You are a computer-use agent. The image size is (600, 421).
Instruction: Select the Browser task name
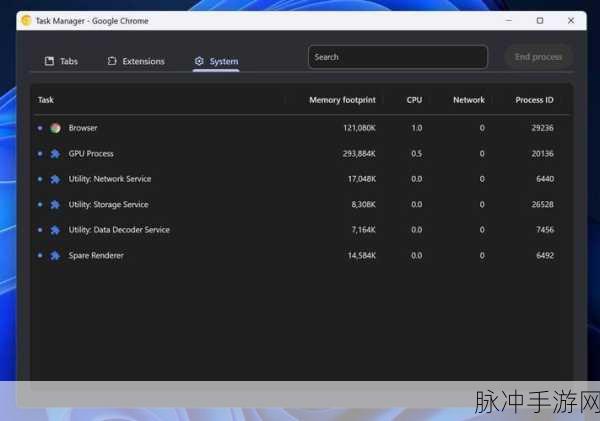[x=83, y=128]
